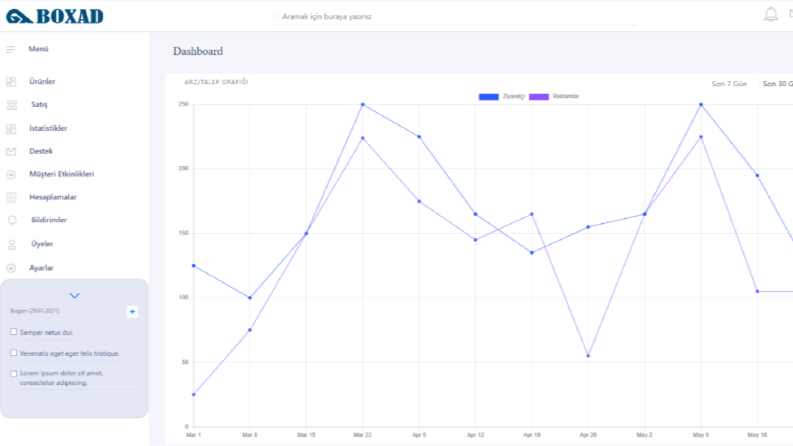Switch chart to Son 7 Gün
Screen dimensions: 793x446
729,83
